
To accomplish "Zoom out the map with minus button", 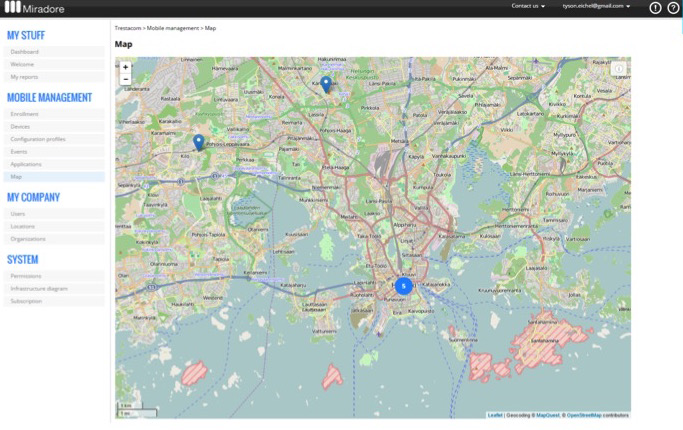I will click(x=125, y=79).
